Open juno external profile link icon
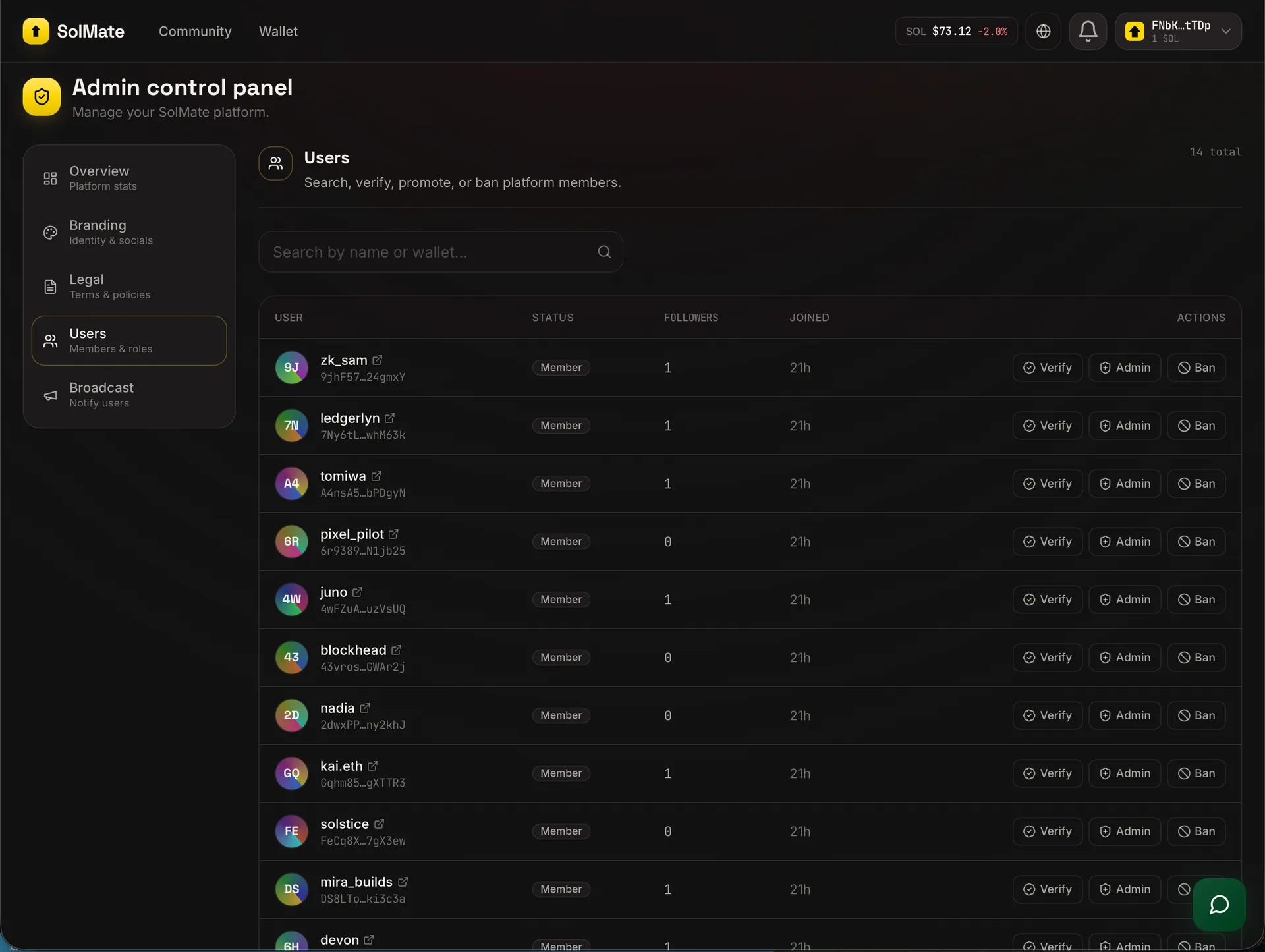 357,592
